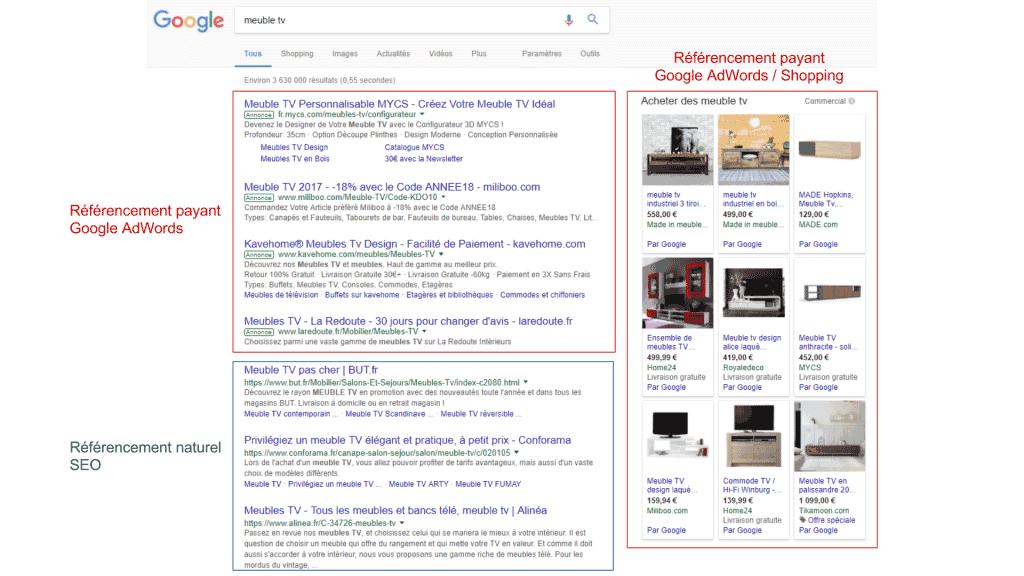The image size is (1024, 576).
Task: Click the magnifying glass search icon
Action: click(x=592, y=20)
